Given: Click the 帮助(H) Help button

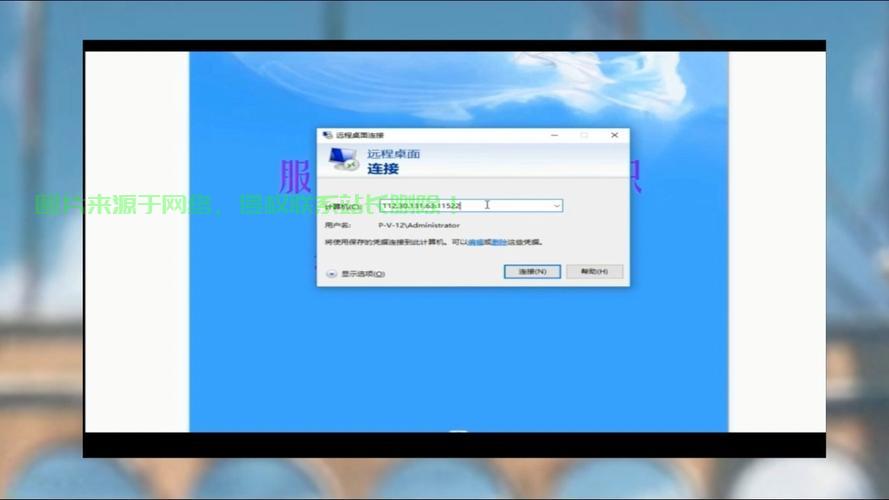Looking at the screenshot, I should pyautogui.click(x=594, y=272).
